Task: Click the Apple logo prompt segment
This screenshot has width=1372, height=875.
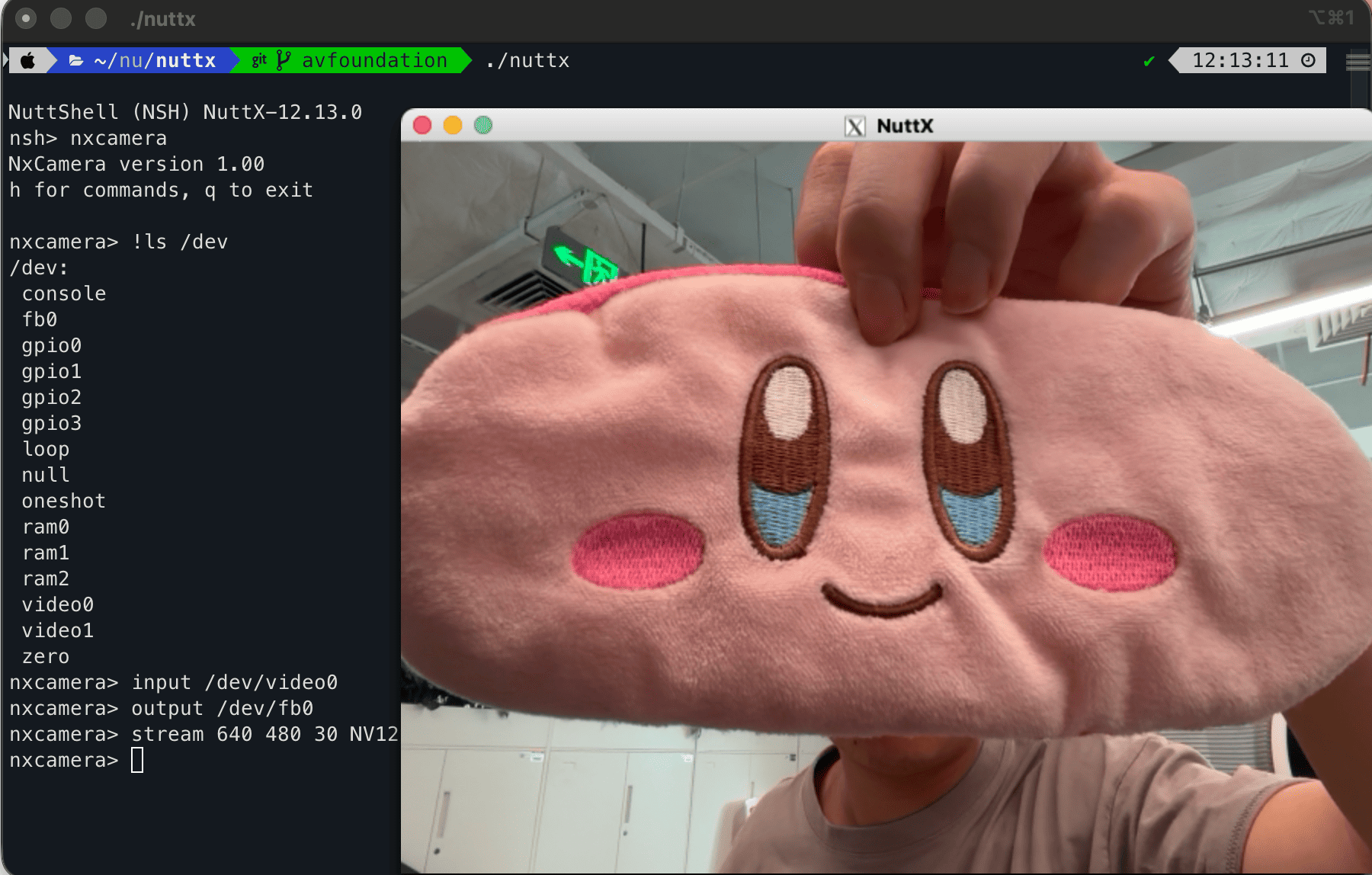Action: 27,60
